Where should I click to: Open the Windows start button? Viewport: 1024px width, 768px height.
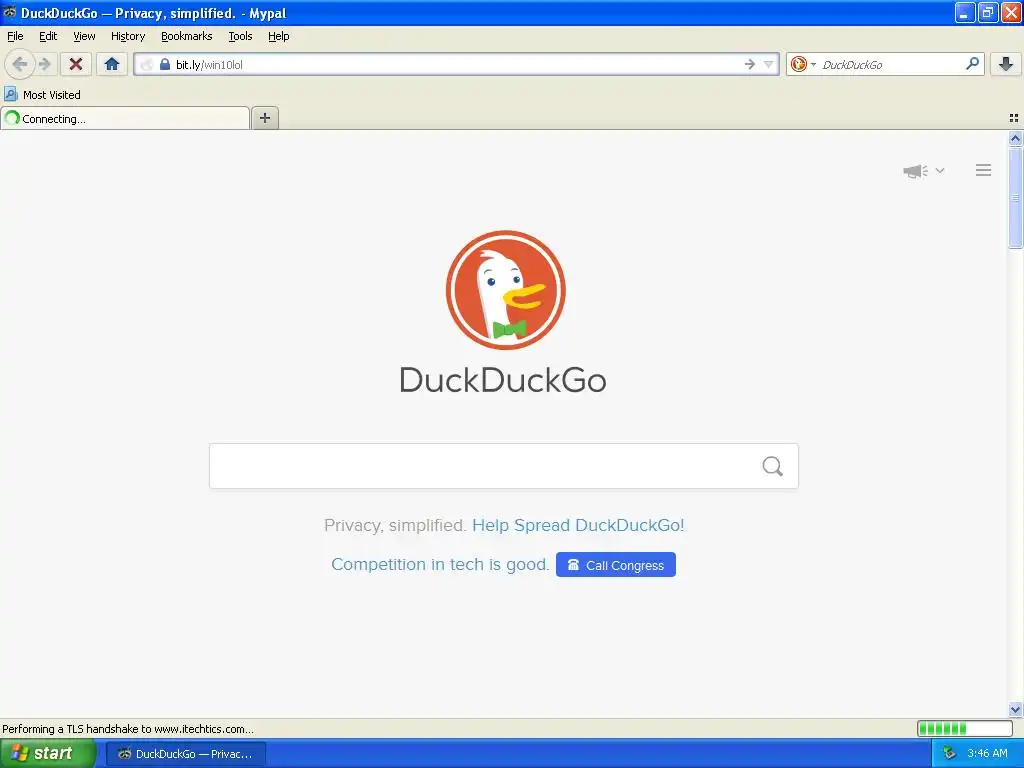[47, 754]
